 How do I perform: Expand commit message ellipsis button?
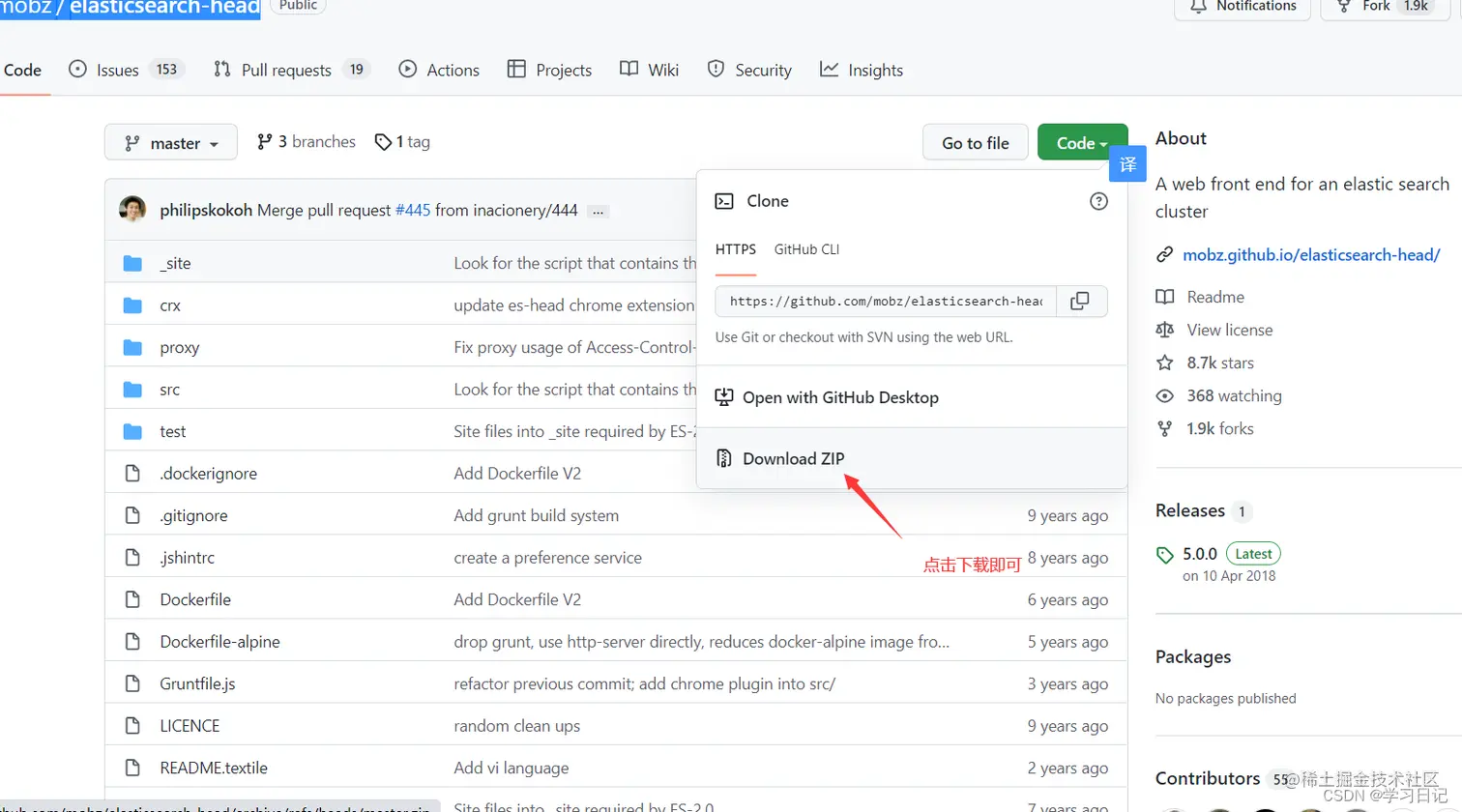click(x=599, y=211)
